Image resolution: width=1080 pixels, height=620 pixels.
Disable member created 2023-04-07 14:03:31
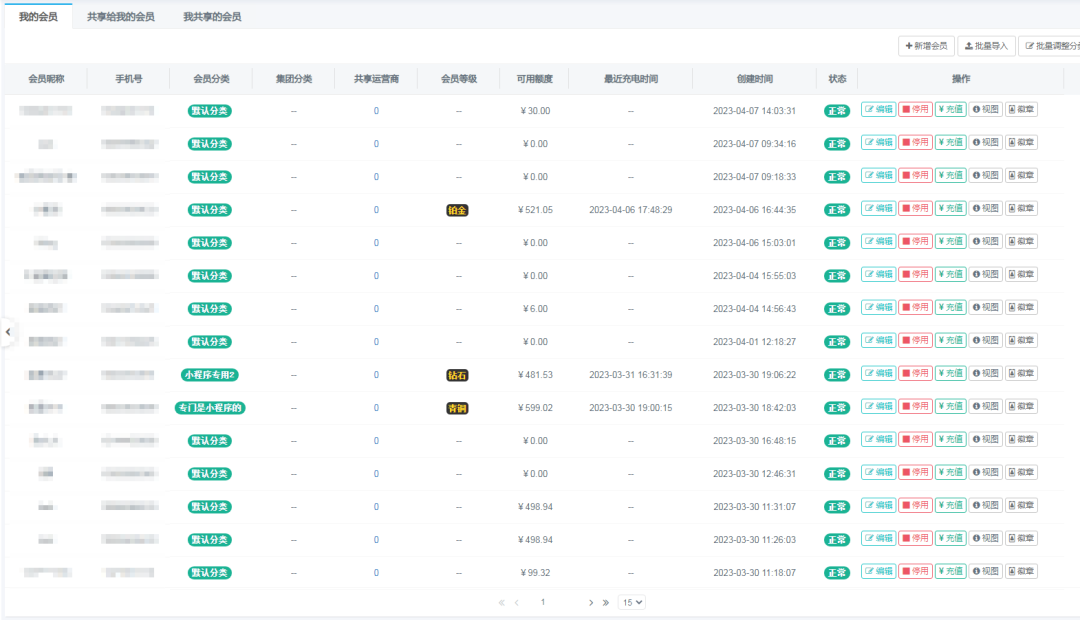point(915,110)
